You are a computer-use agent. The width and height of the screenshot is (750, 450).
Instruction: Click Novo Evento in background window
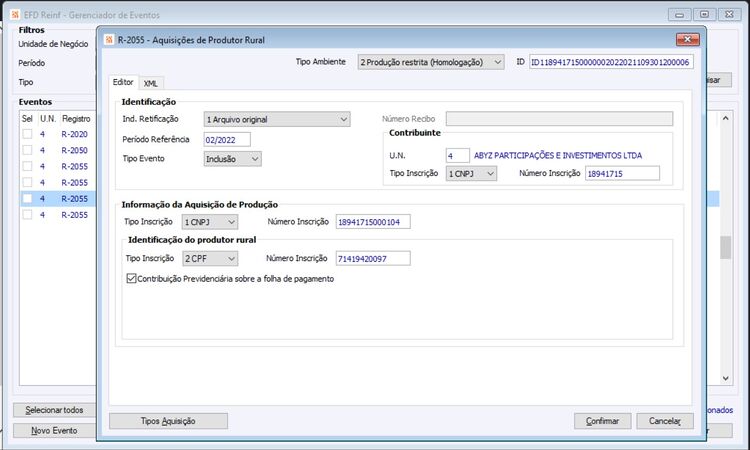pyautogui.click(x=54, y=430)
